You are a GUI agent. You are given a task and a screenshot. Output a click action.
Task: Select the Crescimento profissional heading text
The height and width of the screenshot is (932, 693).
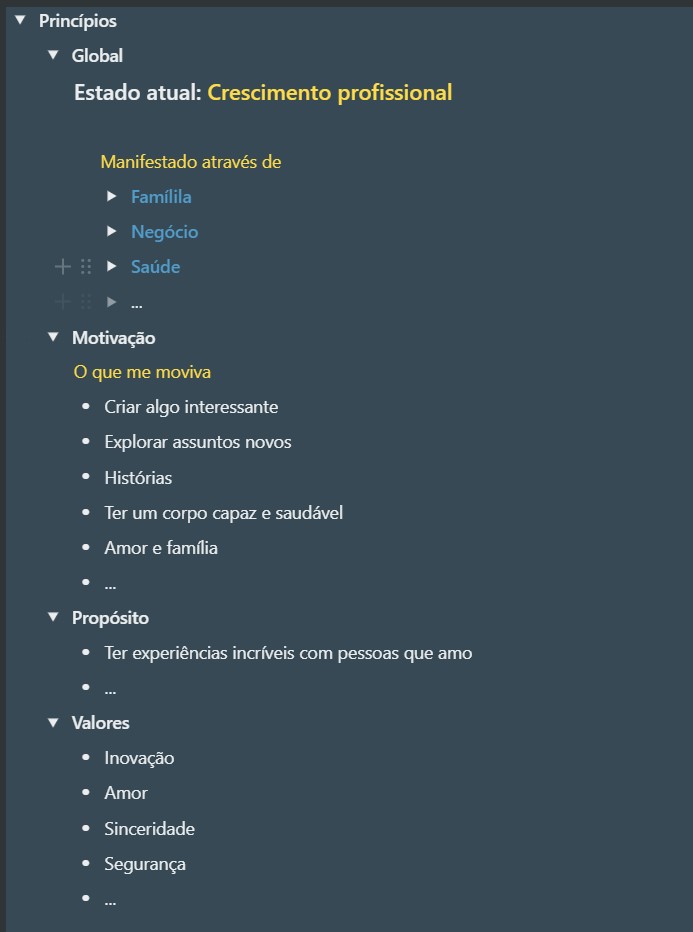[x=330, y=93]
